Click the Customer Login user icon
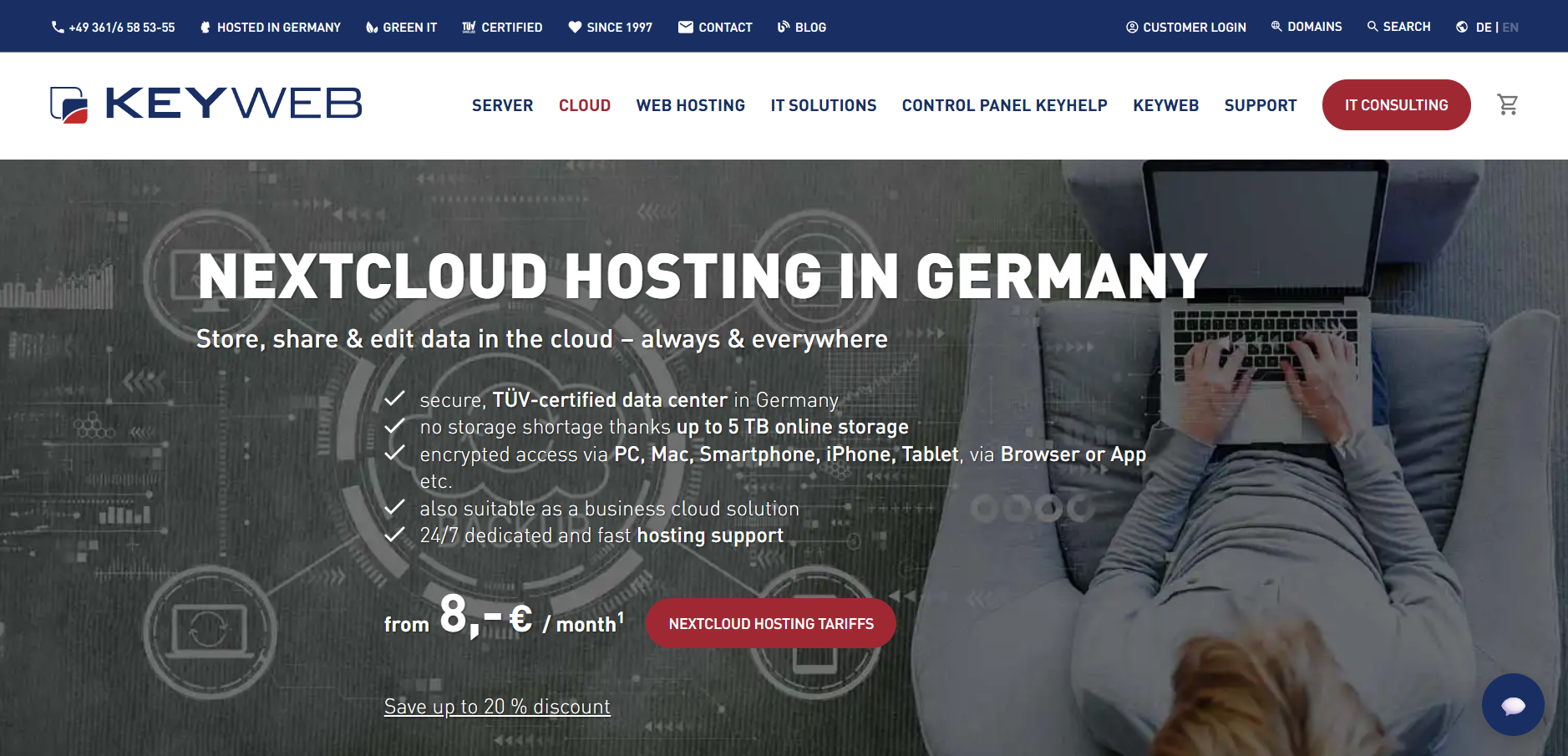Viewport: 1568px width, 756px height. tap(1132, 27)
